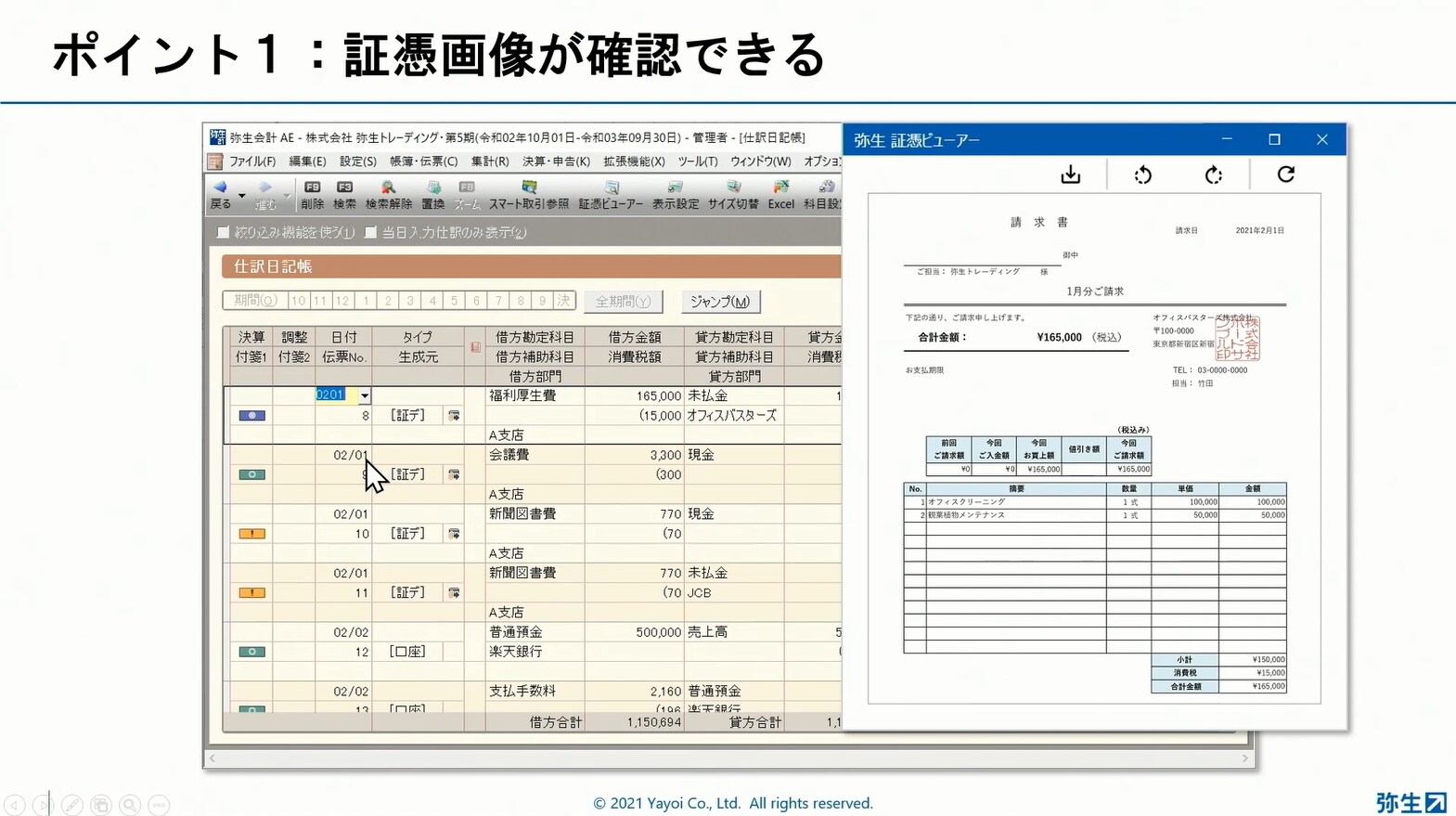Screen dimensions: 1456x816
Task: Click the 検索 search toolbar icon
Action: [x=344, y=194]
